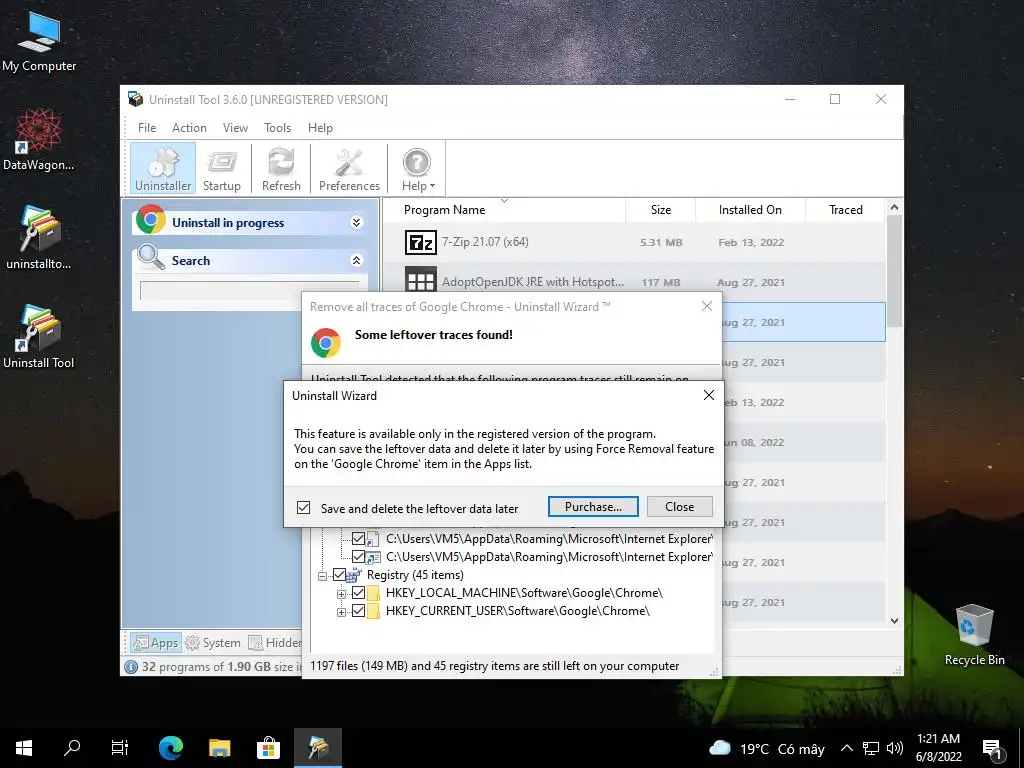Switch to the Hidden tab

(x=275, y=643)
